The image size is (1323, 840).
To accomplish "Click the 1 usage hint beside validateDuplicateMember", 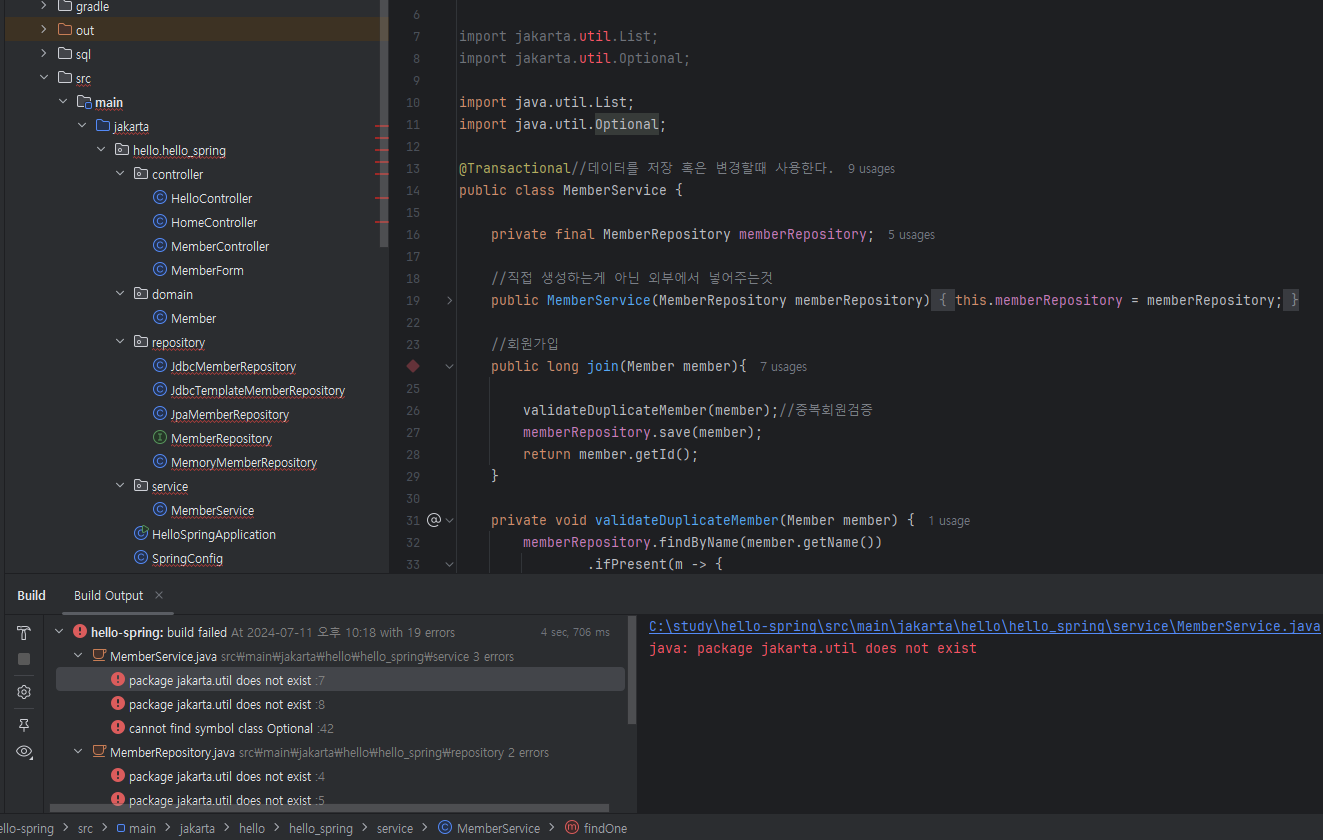I will click(x=949, y=521).
